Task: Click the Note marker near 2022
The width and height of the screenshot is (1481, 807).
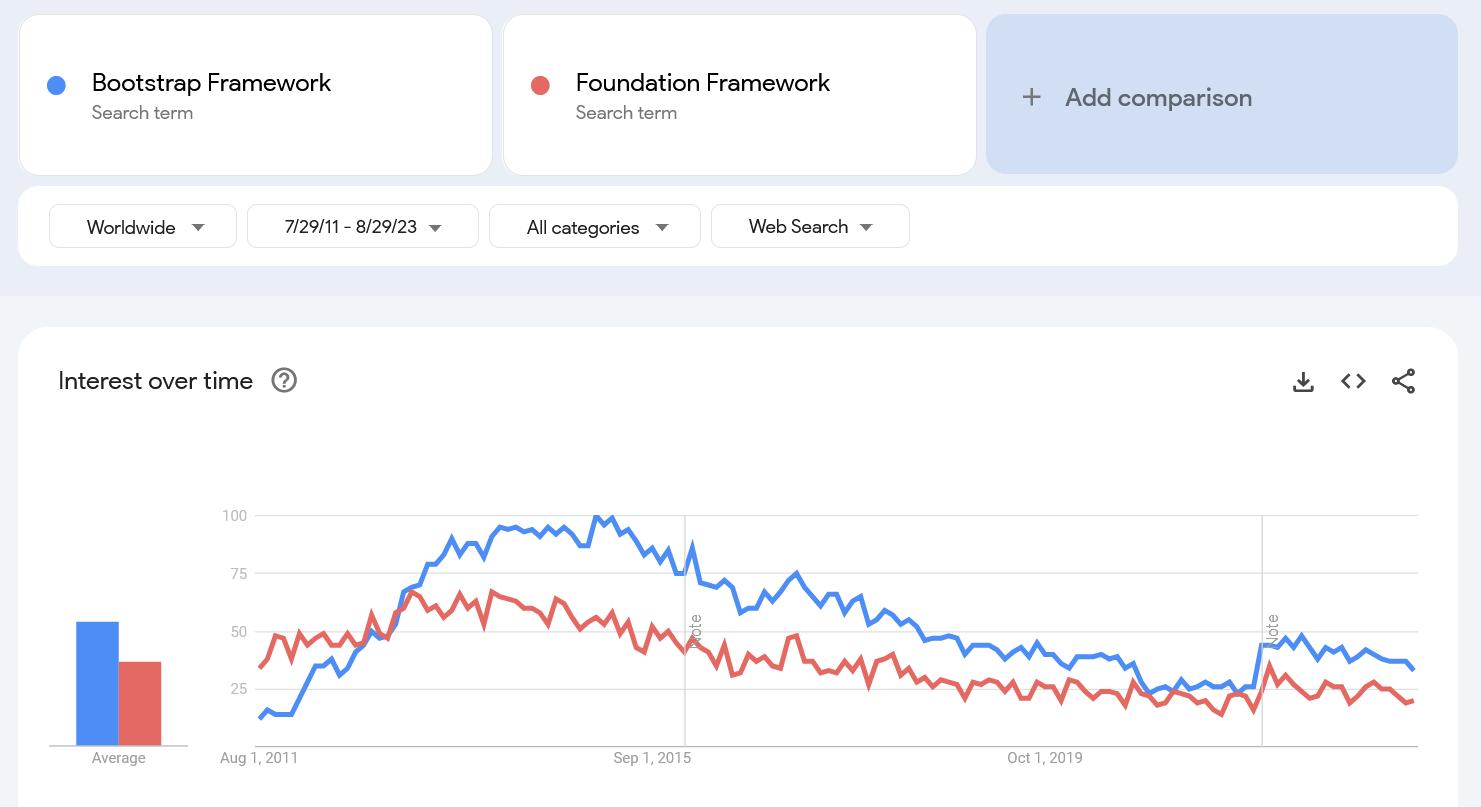Action: pos(1273,631)
